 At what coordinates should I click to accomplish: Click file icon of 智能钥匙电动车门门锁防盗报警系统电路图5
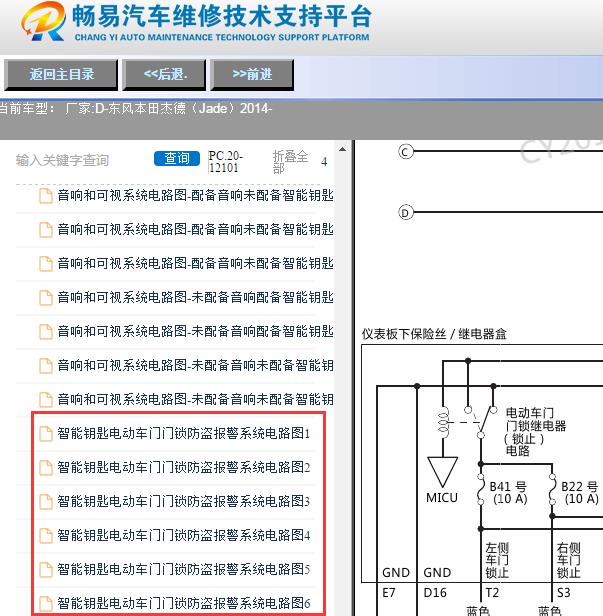[46, 569]
